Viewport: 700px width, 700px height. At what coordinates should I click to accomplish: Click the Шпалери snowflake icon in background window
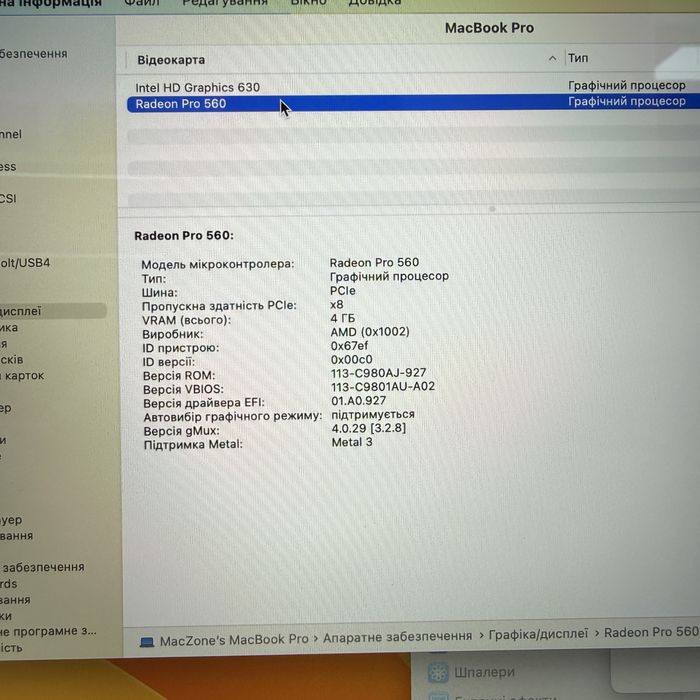(x=438, y=672)
